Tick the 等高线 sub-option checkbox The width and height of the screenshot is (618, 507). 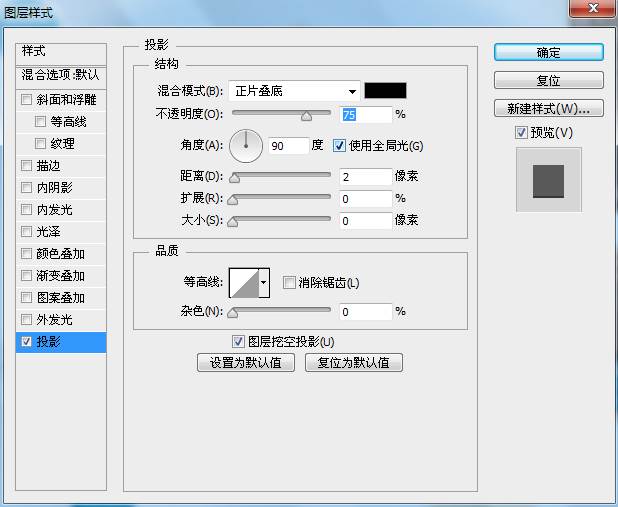(40, 121)
